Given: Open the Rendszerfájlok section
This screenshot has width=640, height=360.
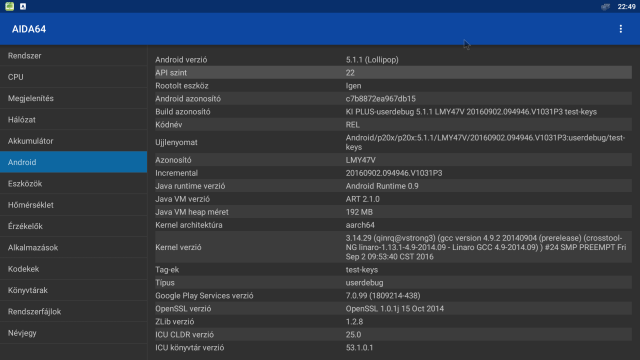Looking at the screenshot, I should (73, 311).
